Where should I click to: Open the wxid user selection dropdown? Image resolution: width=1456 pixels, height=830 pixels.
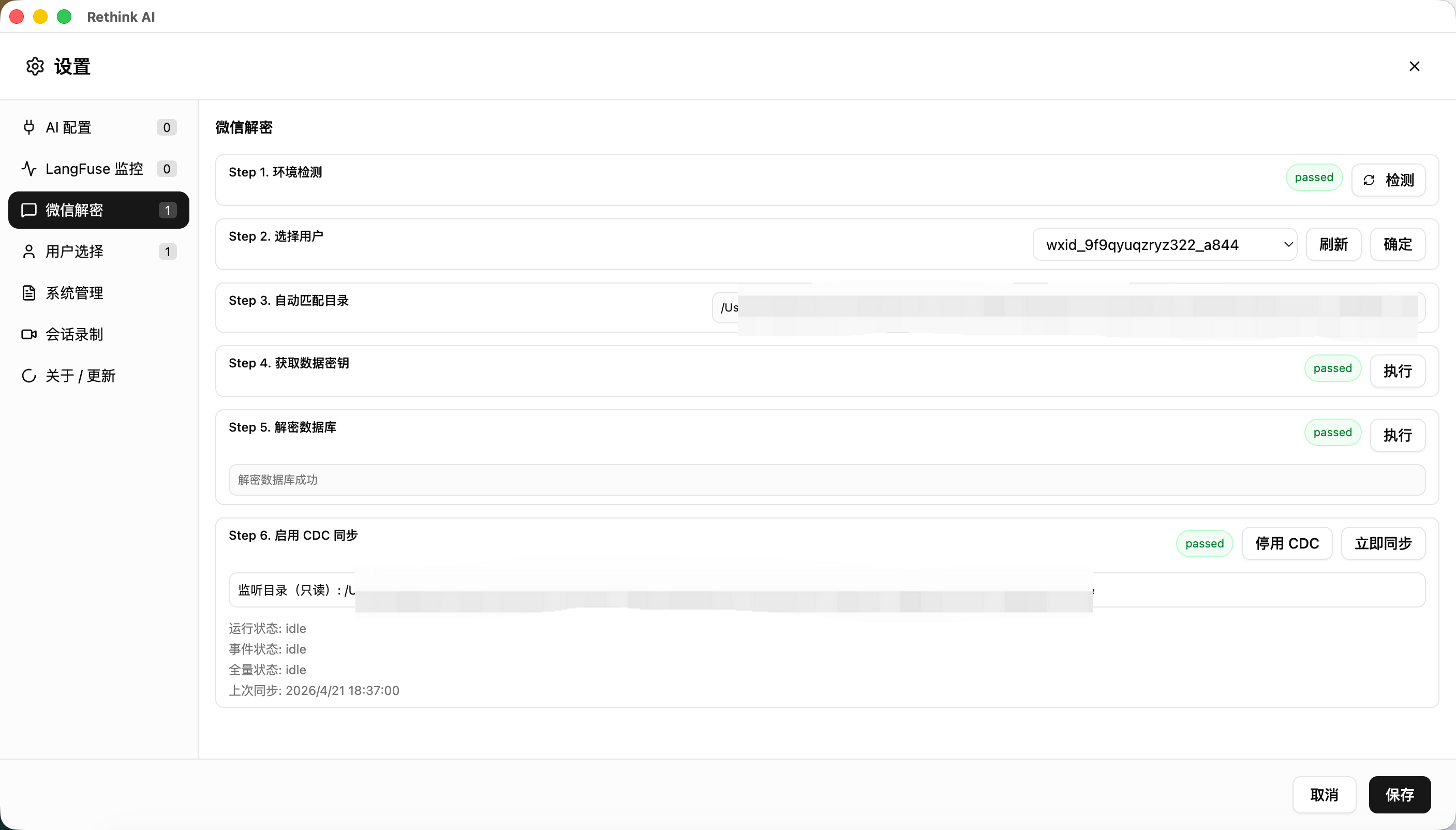tap(1164, 245)
